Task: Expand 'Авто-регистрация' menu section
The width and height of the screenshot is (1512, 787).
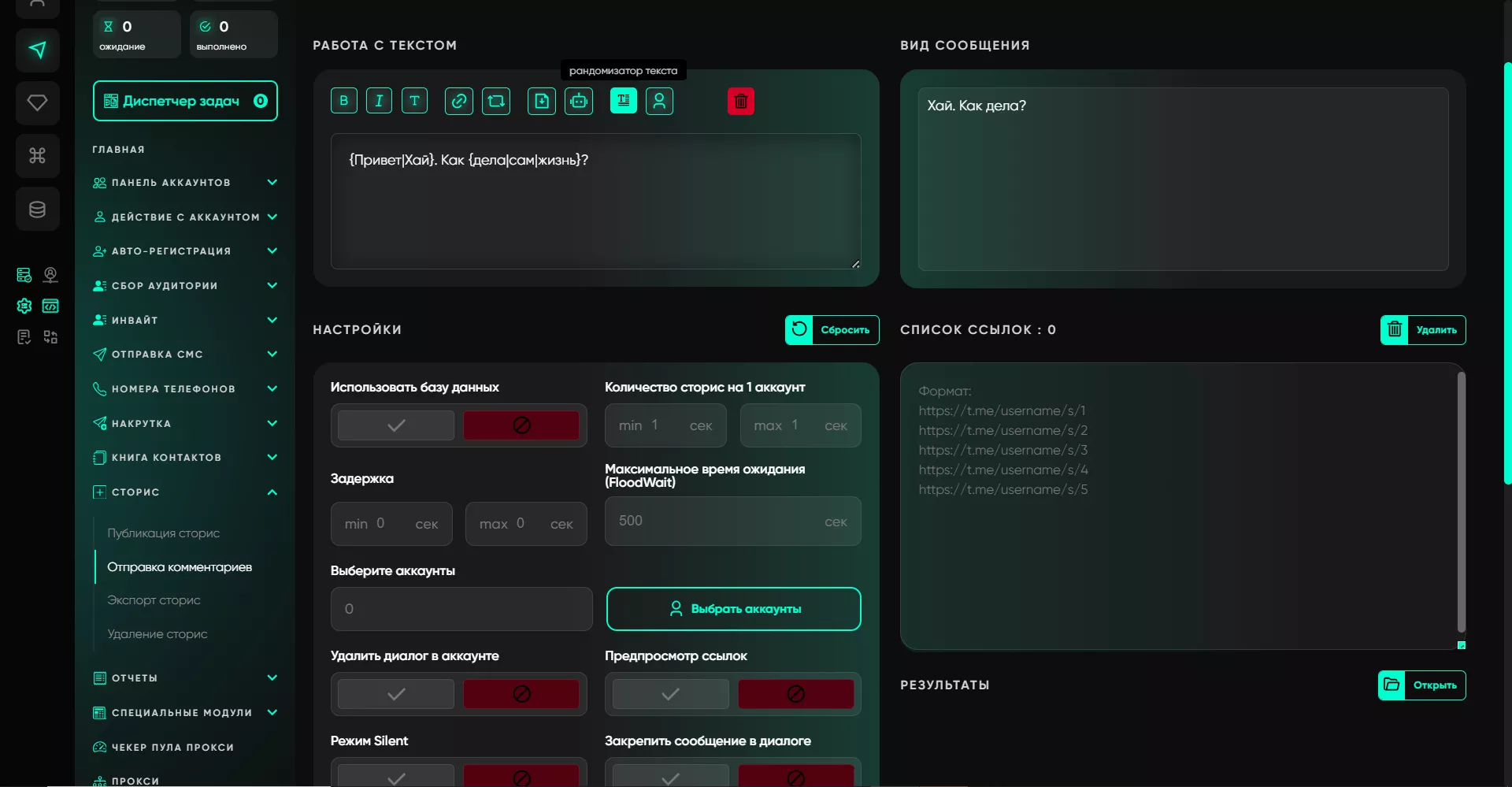Action: [x=185, y=251]
